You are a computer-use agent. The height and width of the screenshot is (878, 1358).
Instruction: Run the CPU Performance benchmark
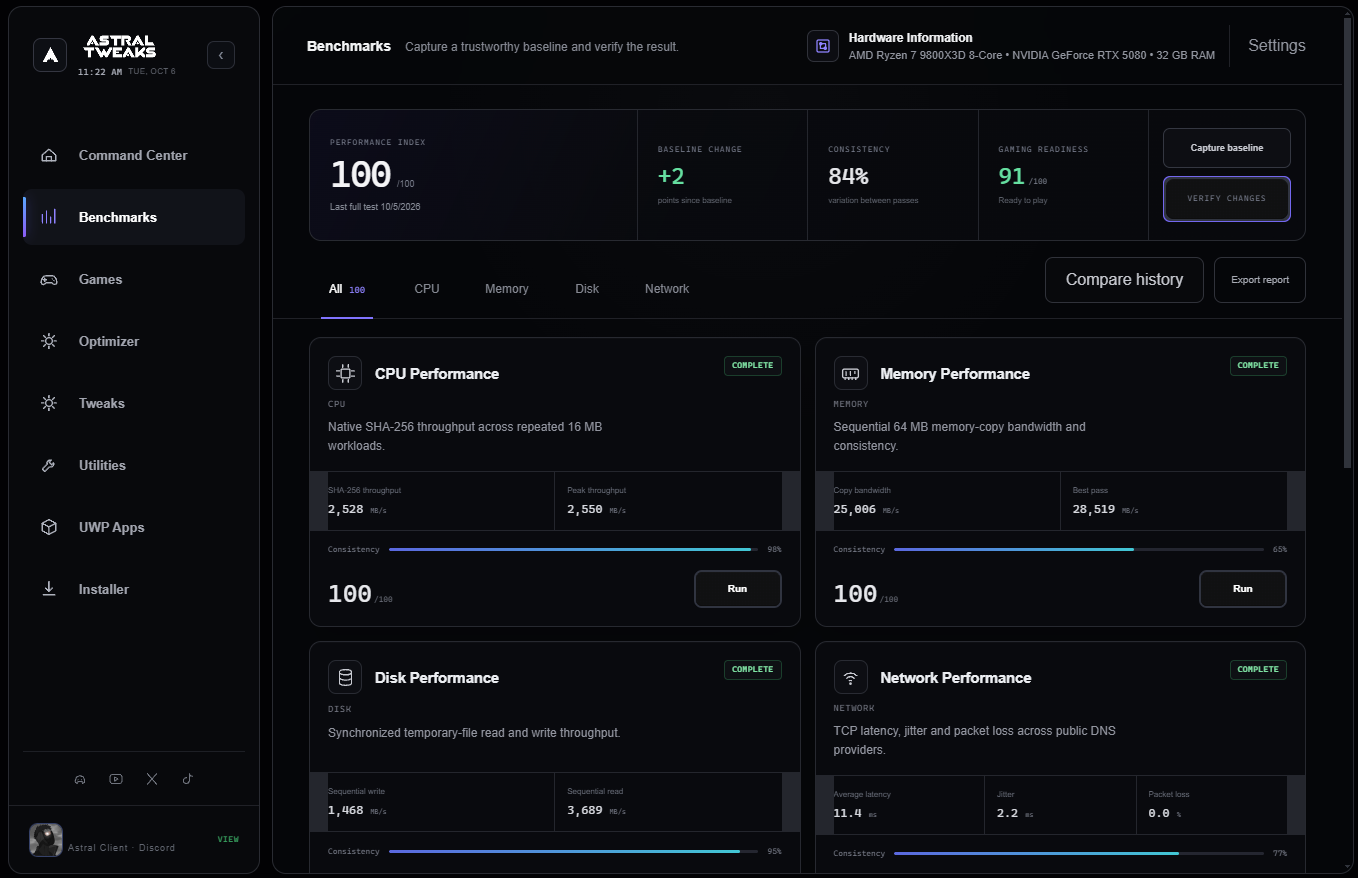pos(738,589)
